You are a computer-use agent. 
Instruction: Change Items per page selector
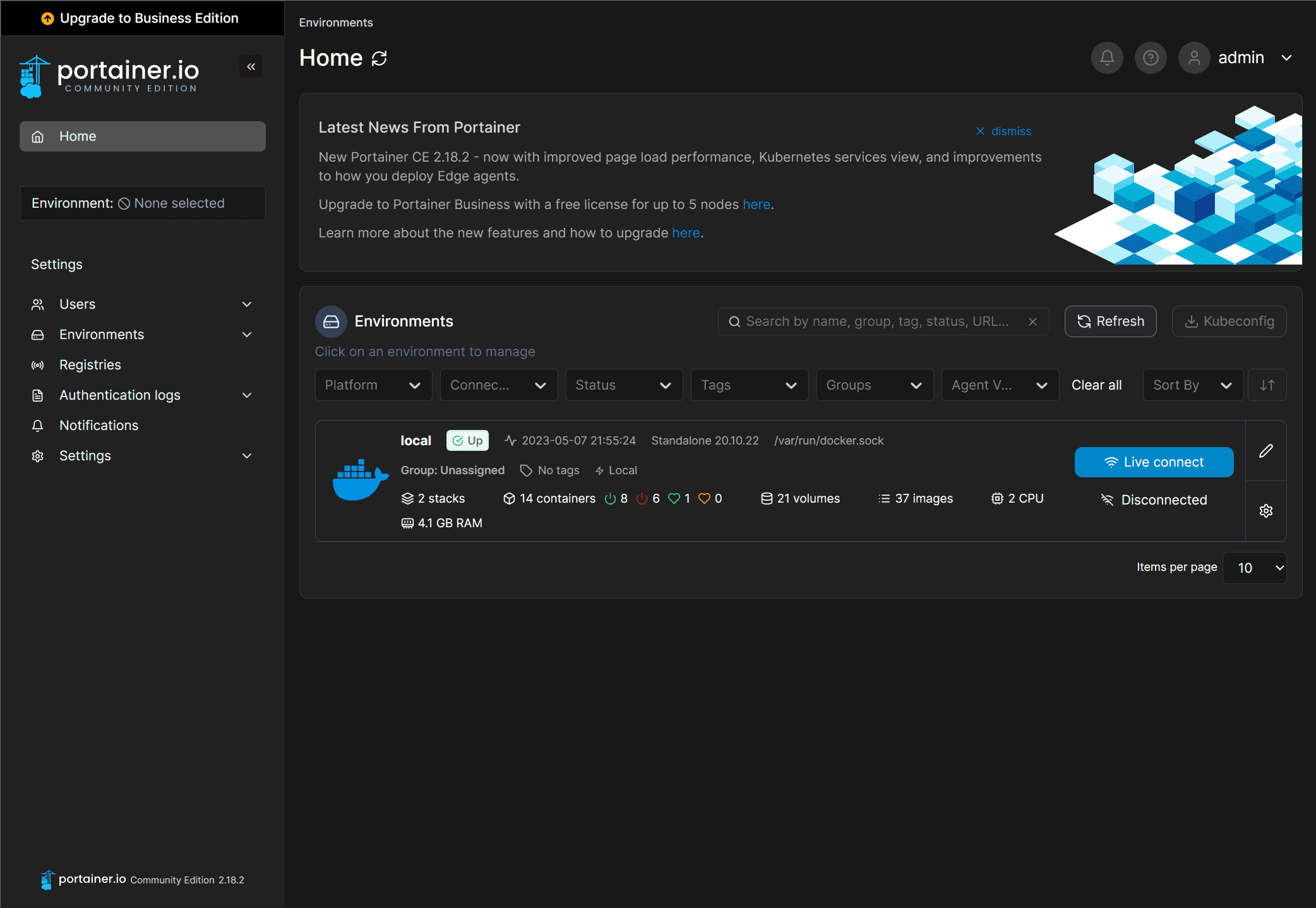[1253, 568]
